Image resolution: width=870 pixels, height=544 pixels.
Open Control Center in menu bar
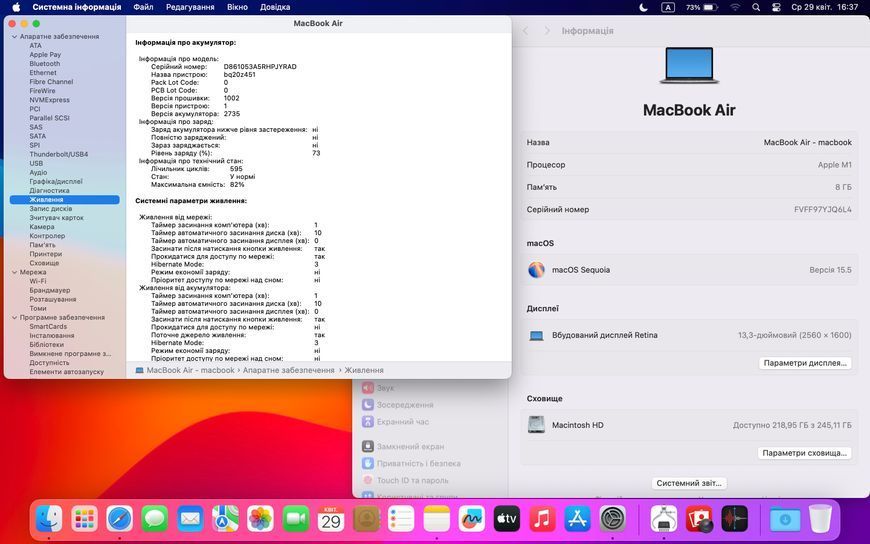(776, 7)
